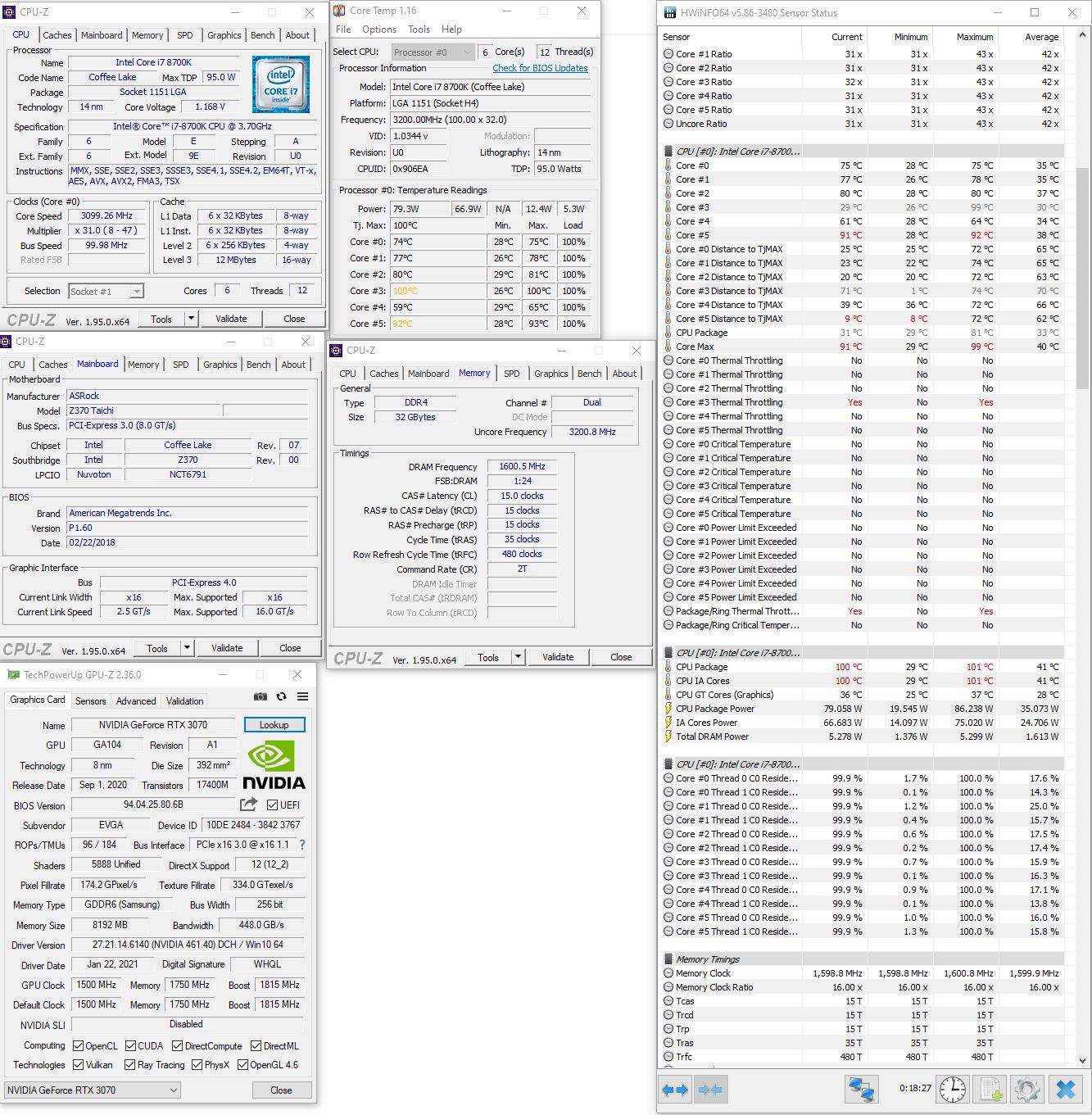Open the Socket #1 Selection dropdown

(x=106, y=292)
